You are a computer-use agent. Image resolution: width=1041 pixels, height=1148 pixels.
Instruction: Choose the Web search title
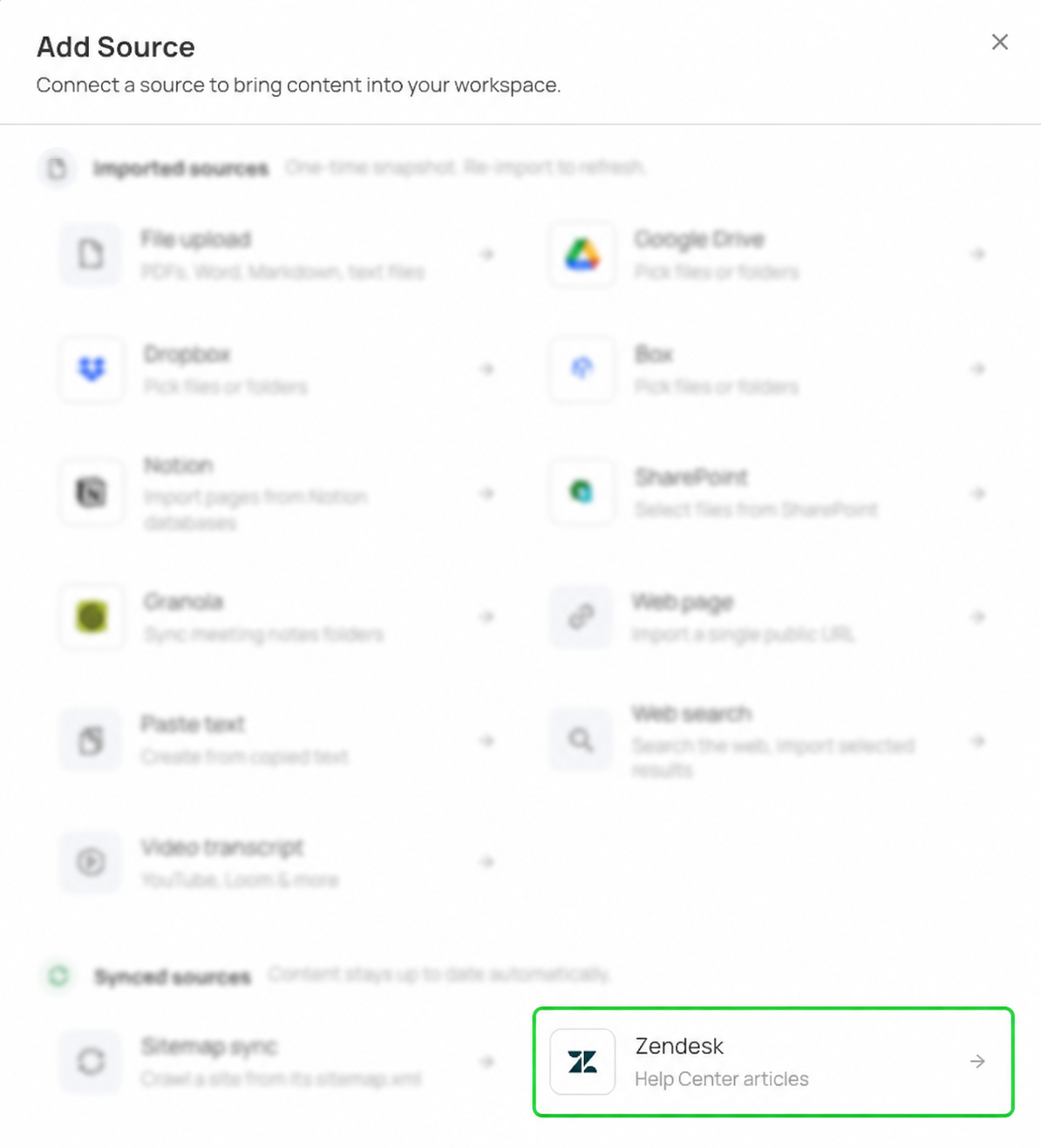point(692,713)
